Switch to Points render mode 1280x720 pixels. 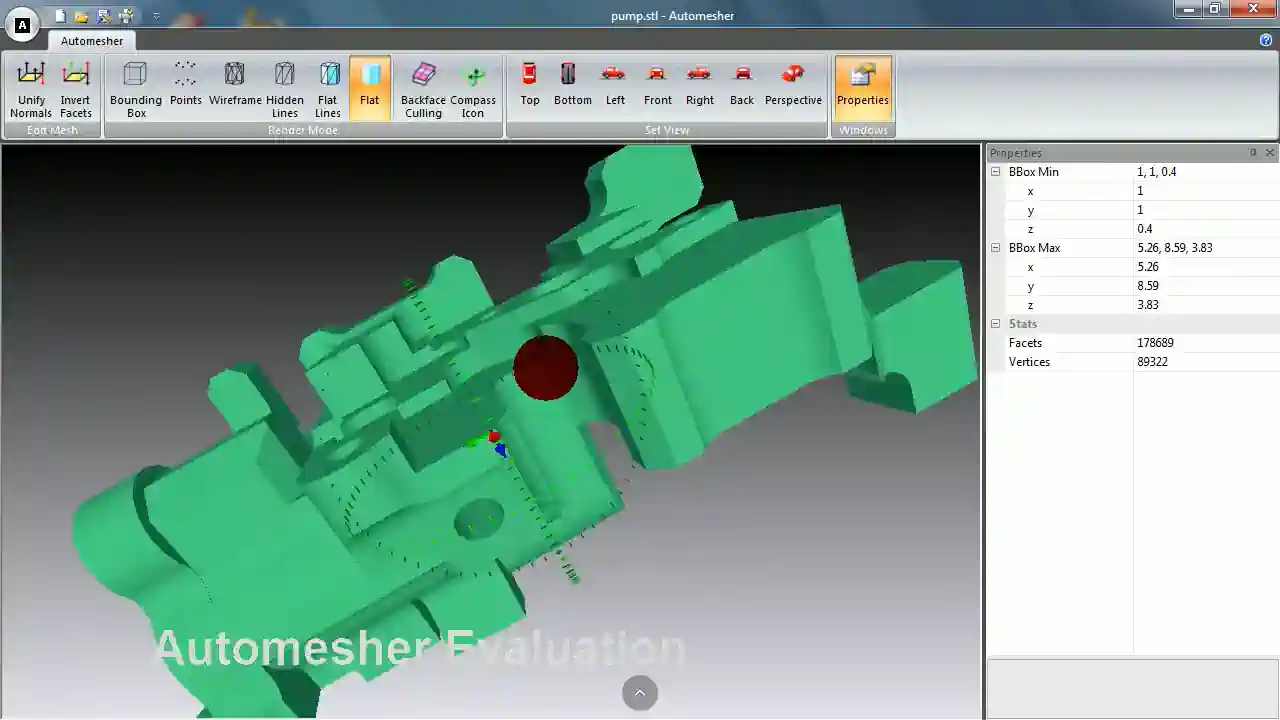(185, 87)
